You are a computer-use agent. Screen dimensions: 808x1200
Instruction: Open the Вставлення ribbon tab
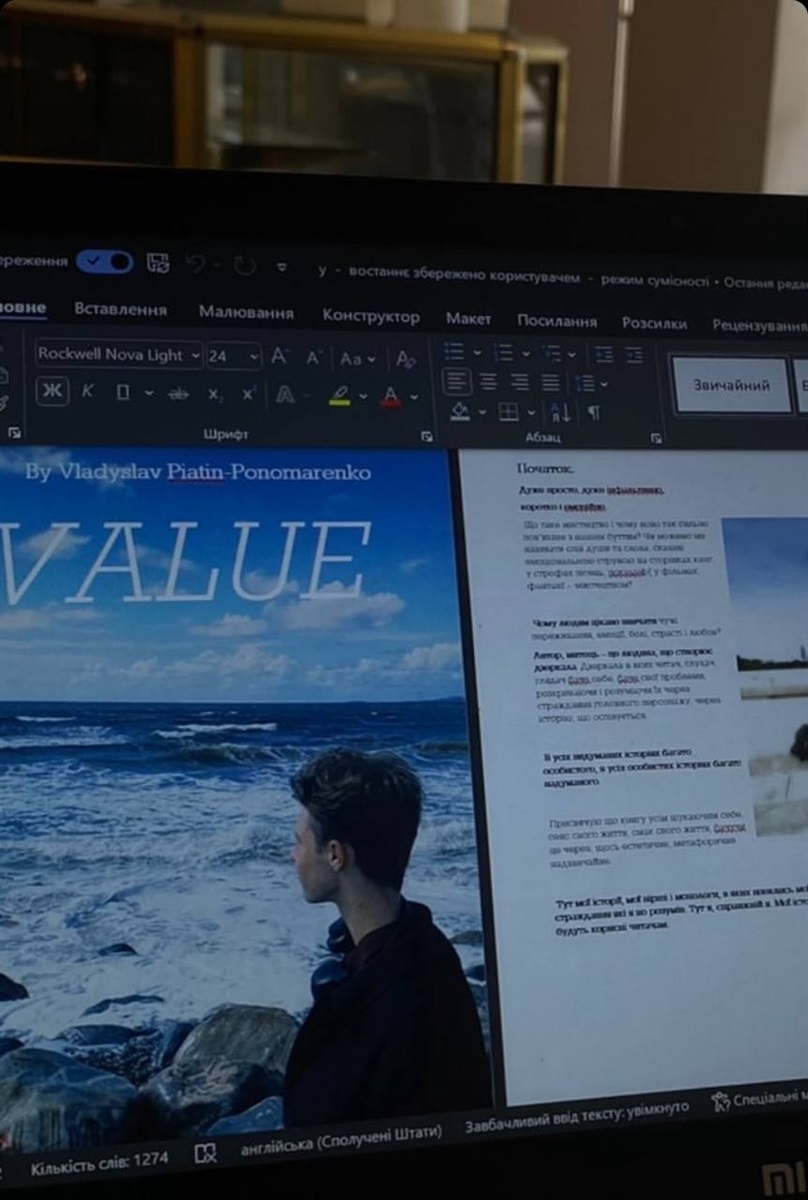120,309
